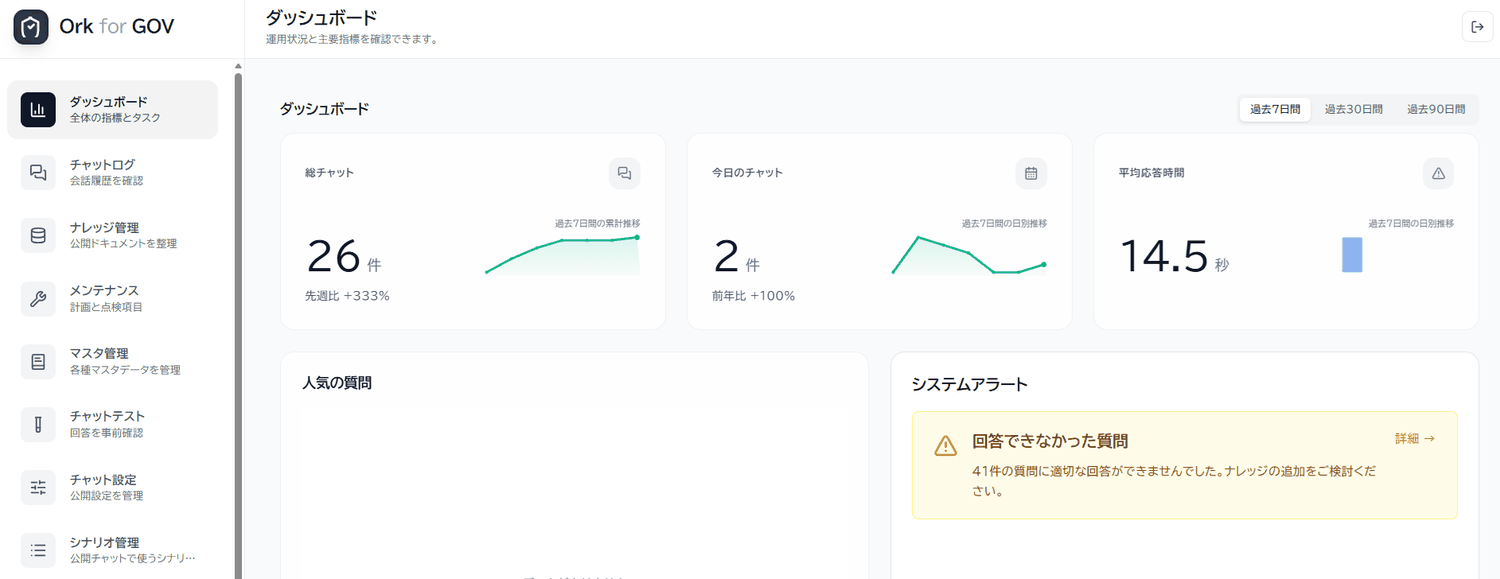Open チャットログ in the sidebar
This screenshot has width=1500, height=579.
point(112,173)
